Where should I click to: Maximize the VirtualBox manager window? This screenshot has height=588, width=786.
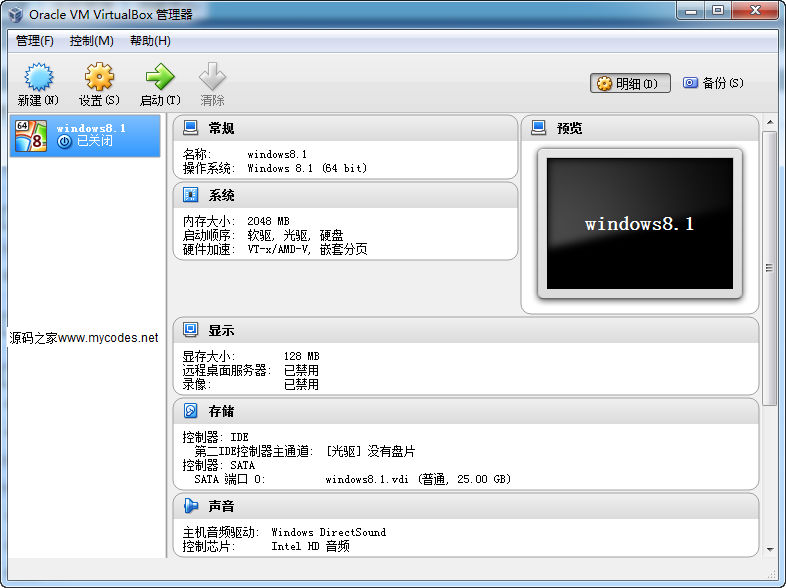coord(718,11)
